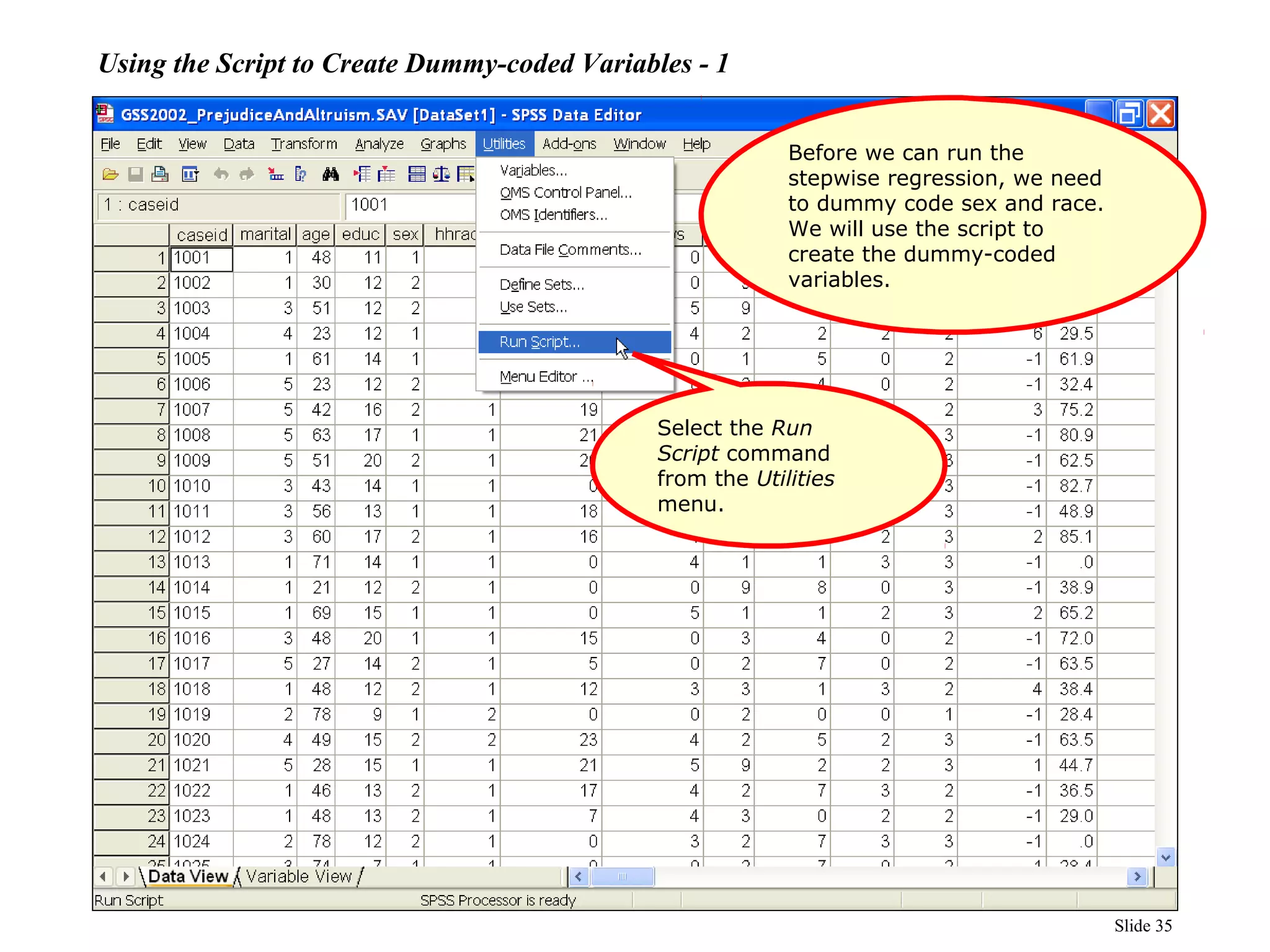Open the Transform menu

[x=304, y=144]
